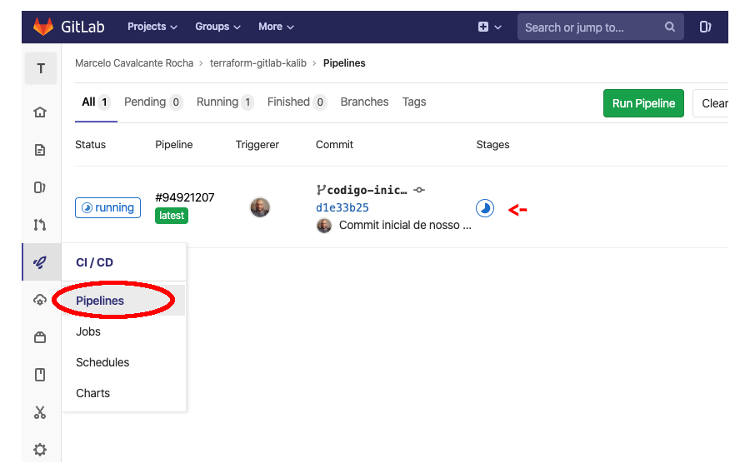750x473 pixels.
Task: Select the All pipelines tab
Action: tap(96, 102)
